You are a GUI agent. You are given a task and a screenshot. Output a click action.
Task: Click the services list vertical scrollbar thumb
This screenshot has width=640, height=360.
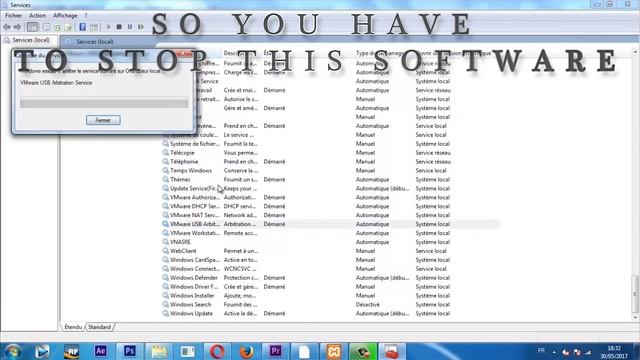(636, 293)
